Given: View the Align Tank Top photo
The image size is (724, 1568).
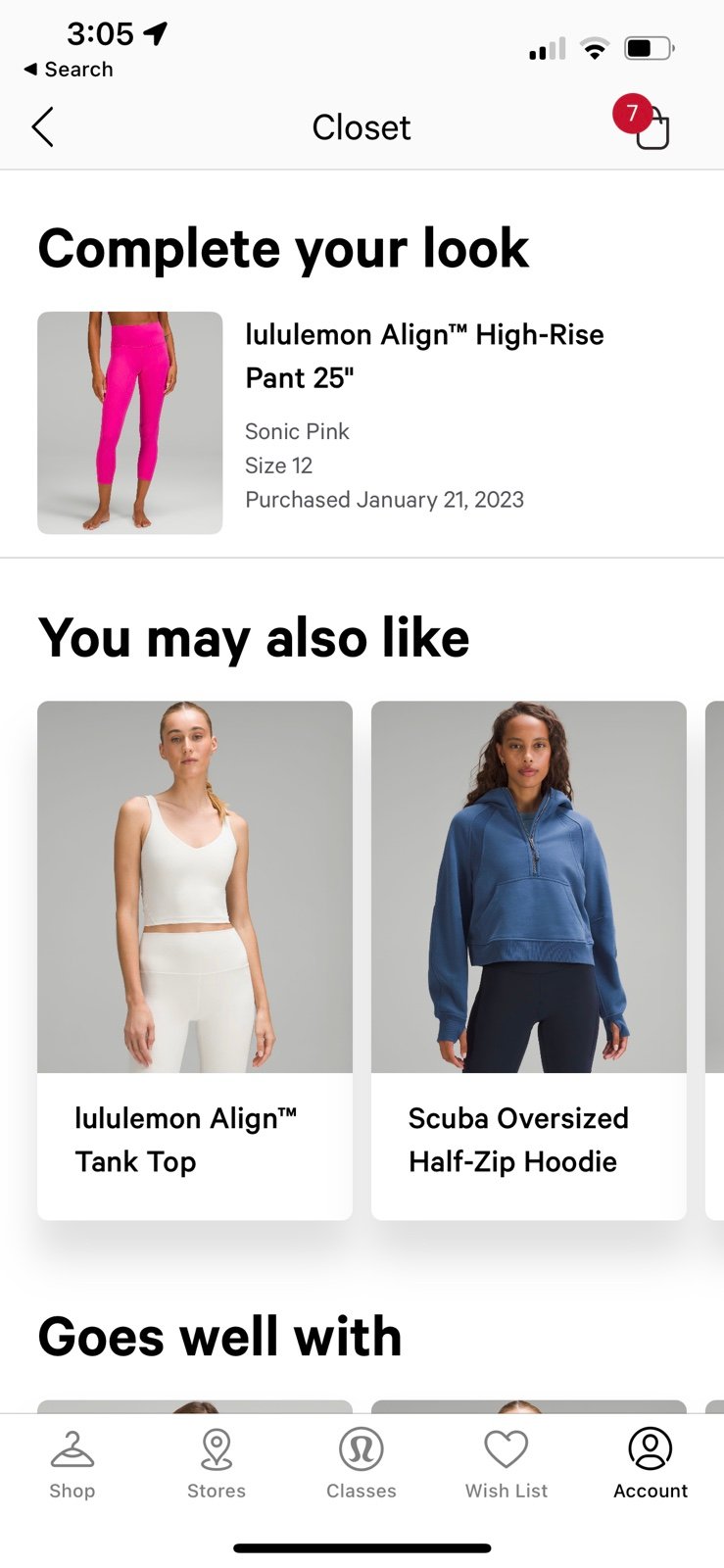Looking at the screenshot, I should pos(195,887).
